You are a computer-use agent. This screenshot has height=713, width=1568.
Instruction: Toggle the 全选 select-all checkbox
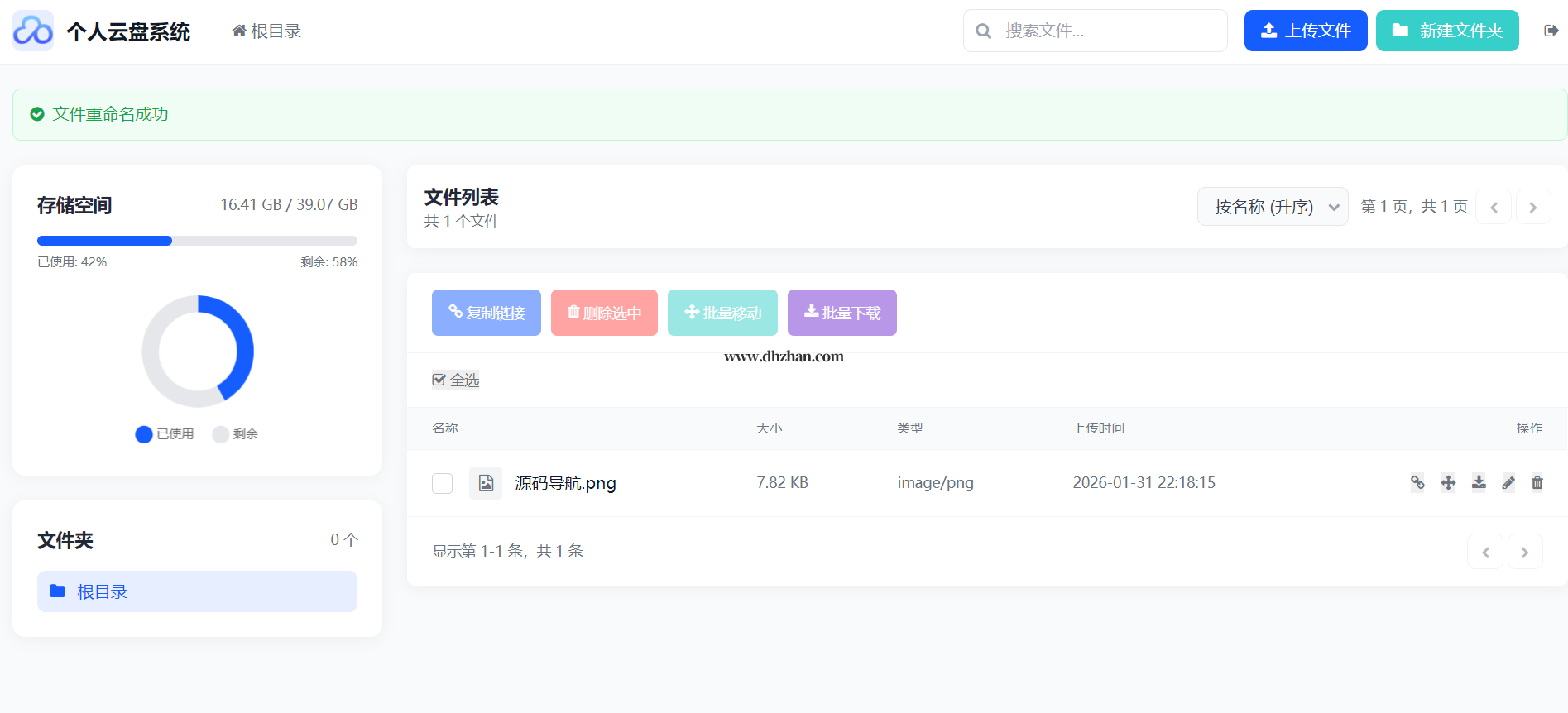pyautogui.click(x=439, y=380)
